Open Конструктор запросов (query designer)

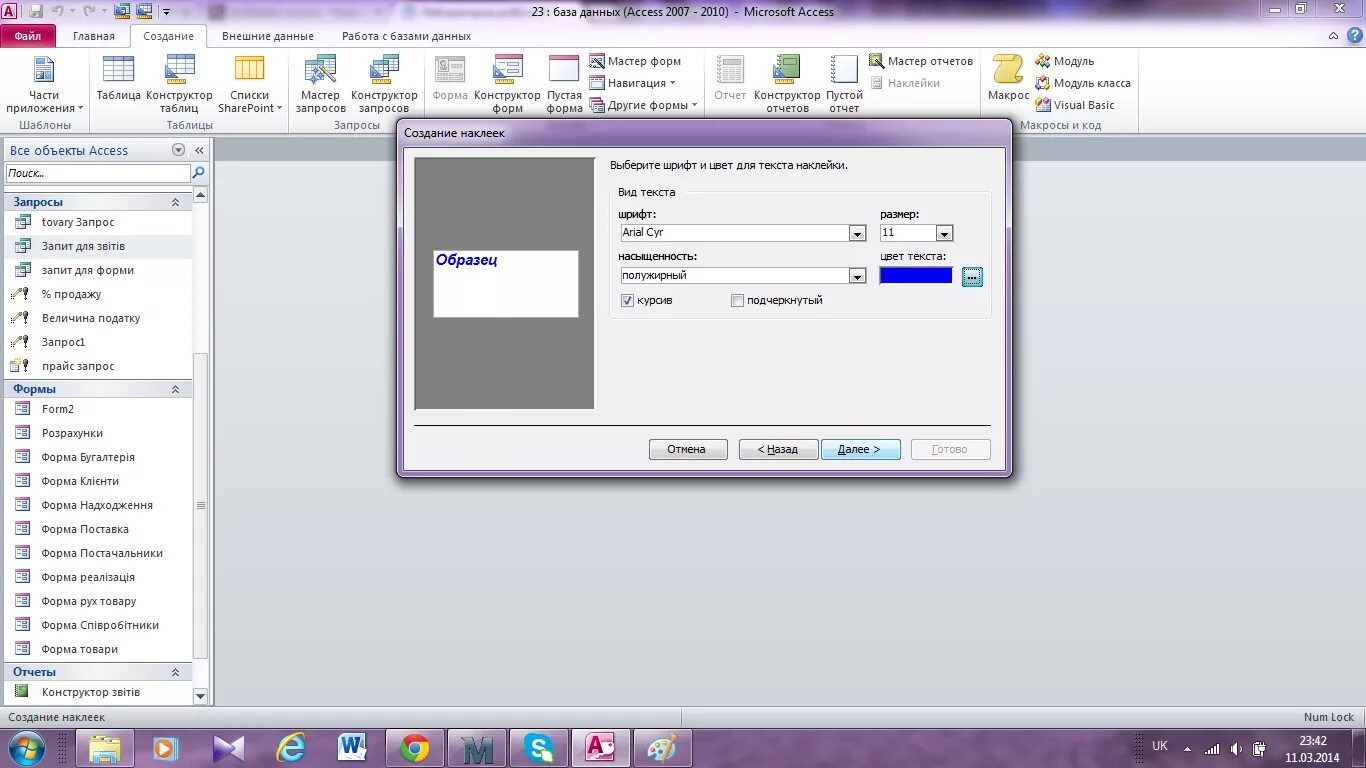(384, 85)
